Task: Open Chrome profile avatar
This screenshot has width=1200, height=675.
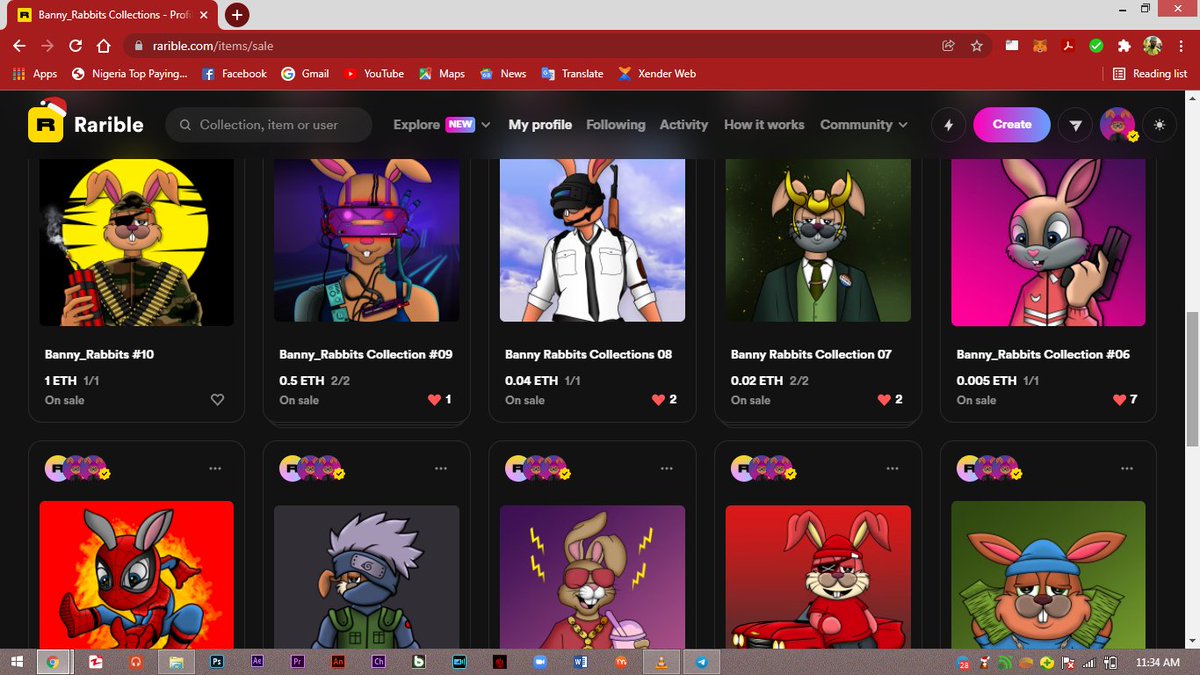Action: pos(1152,46)
